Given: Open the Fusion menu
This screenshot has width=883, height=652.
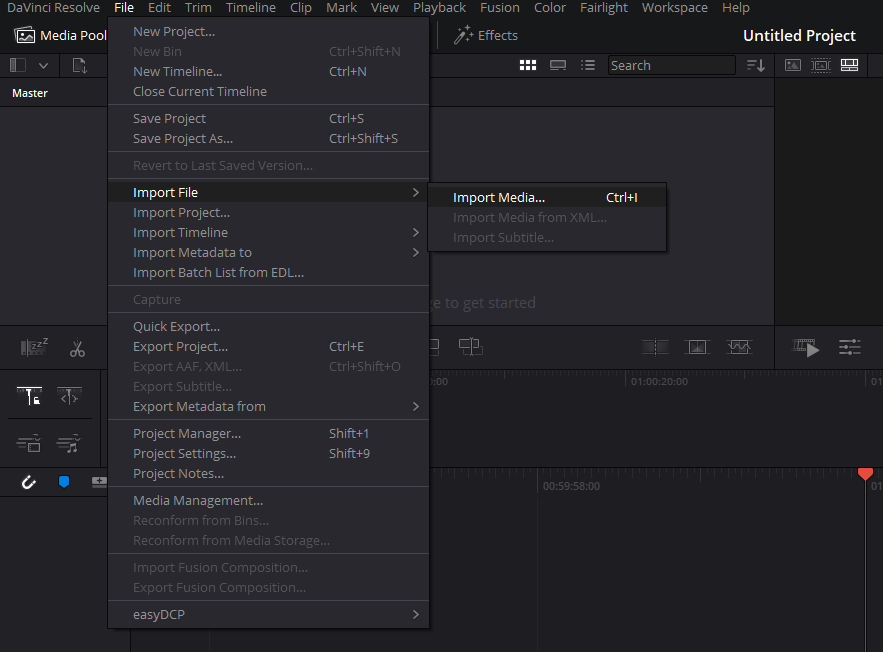Looking at the screenshot, I should click(x=500, y=8).
